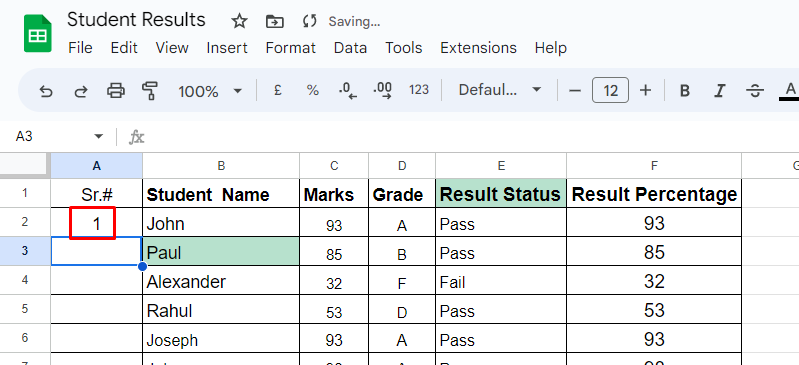Click Increase decimal places icon
799x365 pixels.
(x=383, y=91)
